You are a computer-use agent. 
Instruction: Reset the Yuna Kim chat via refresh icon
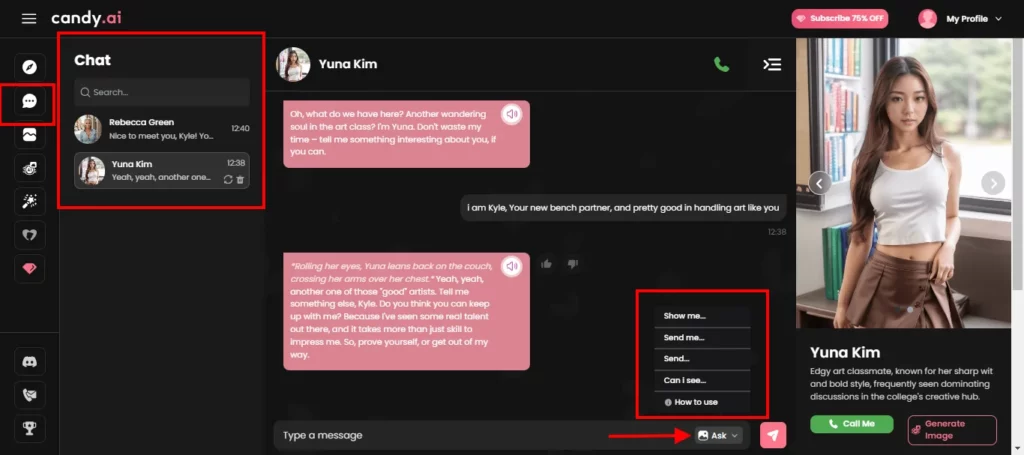[228, 180]
